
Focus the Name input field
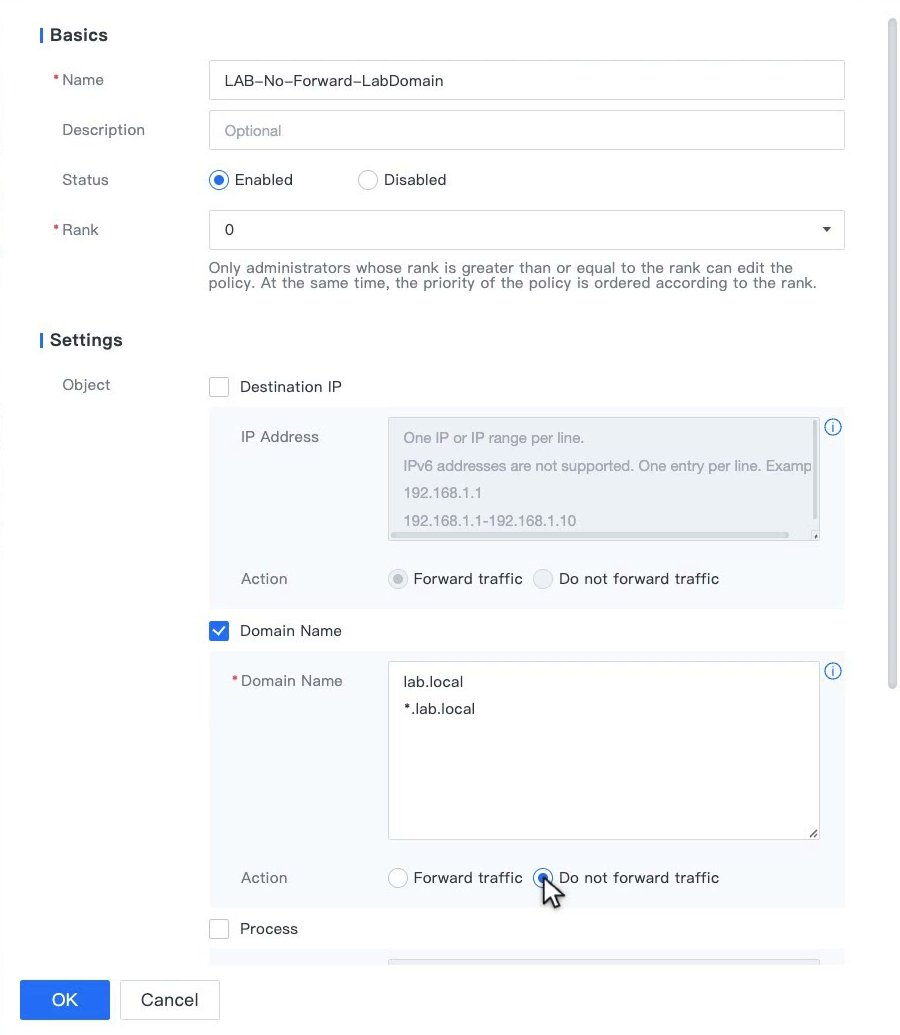[526, 80]
